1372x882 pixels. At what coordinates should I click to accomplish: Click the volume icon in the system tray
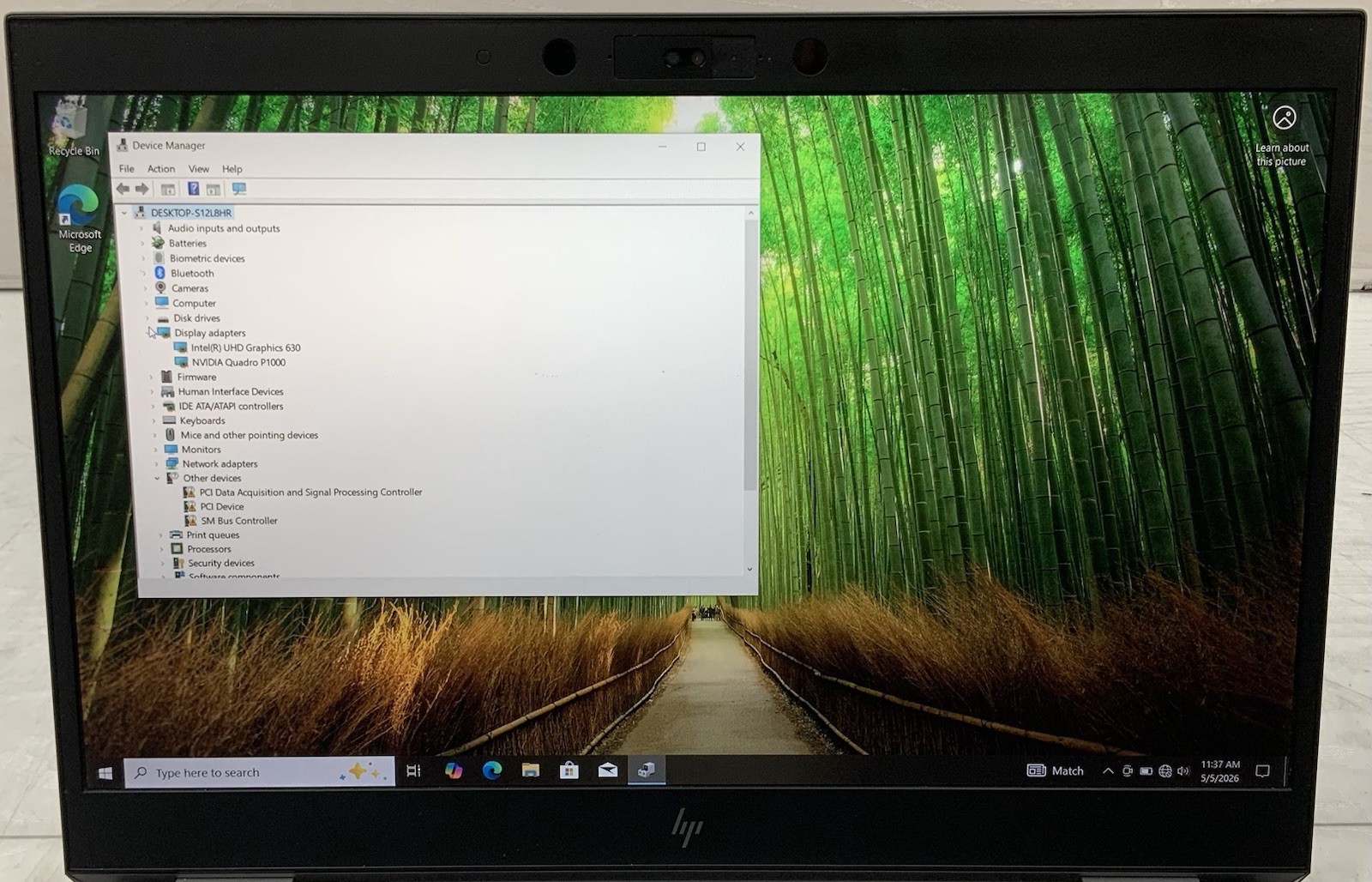tap(1183, 771)
